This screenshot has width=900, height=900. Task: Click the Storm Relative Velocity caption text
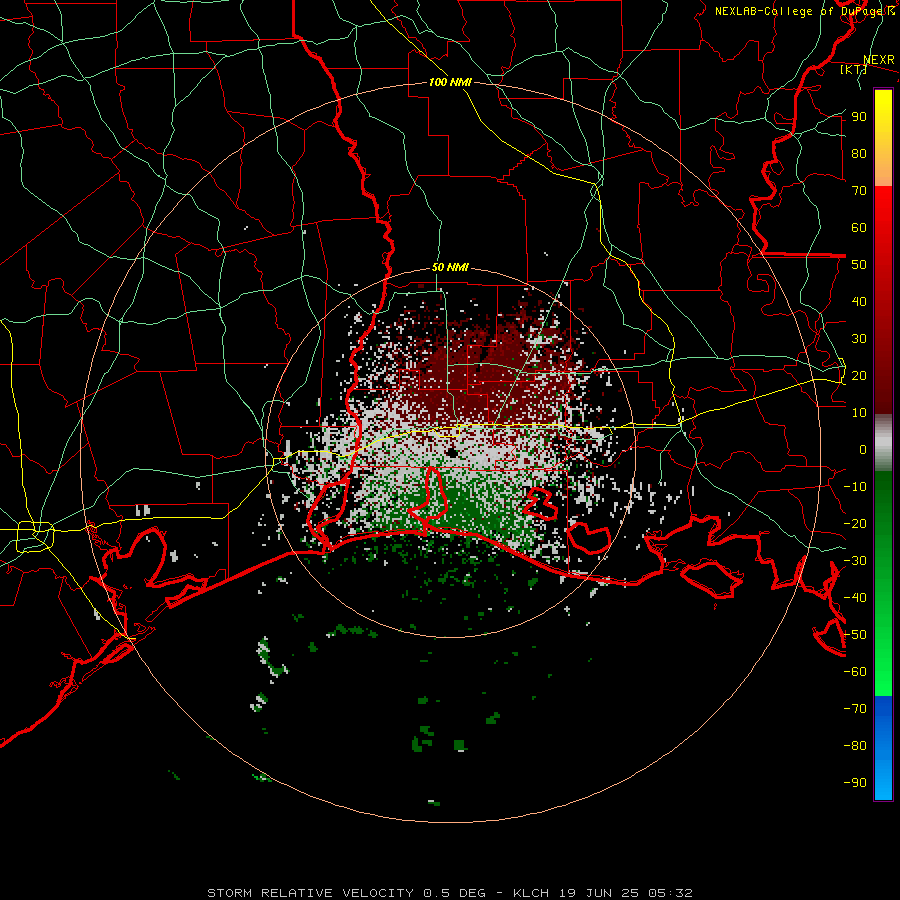[x=450, y=893]
